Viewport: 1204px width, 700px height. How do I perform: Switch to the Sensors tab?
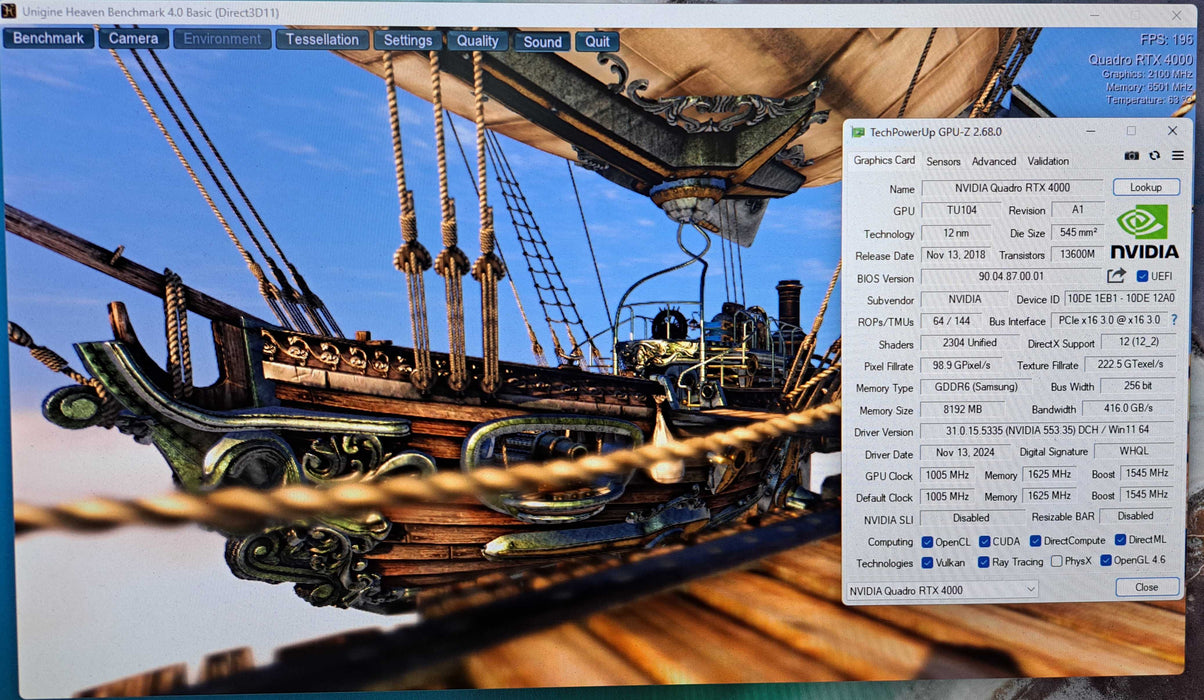[x=943, y=161]
